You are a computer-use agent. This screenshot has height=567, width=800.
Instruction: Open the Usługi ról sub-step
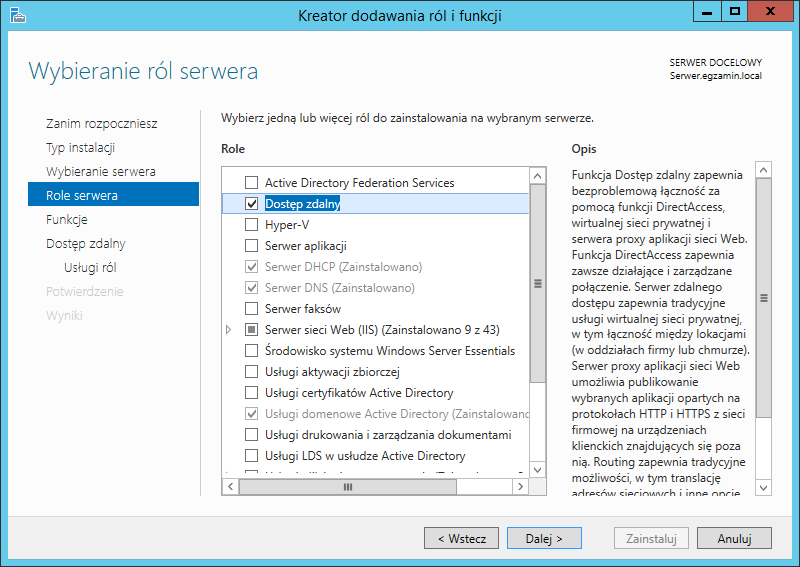[x=90, y=267]
